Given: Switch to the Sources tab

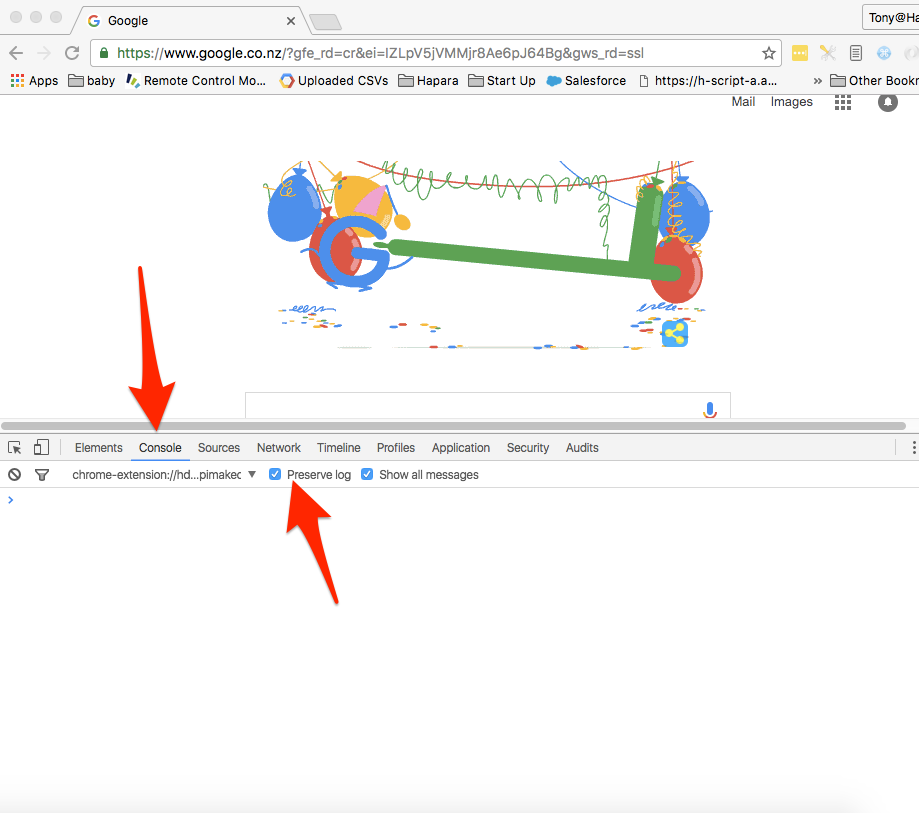Looking at the screenshot, I should (219, 448).
